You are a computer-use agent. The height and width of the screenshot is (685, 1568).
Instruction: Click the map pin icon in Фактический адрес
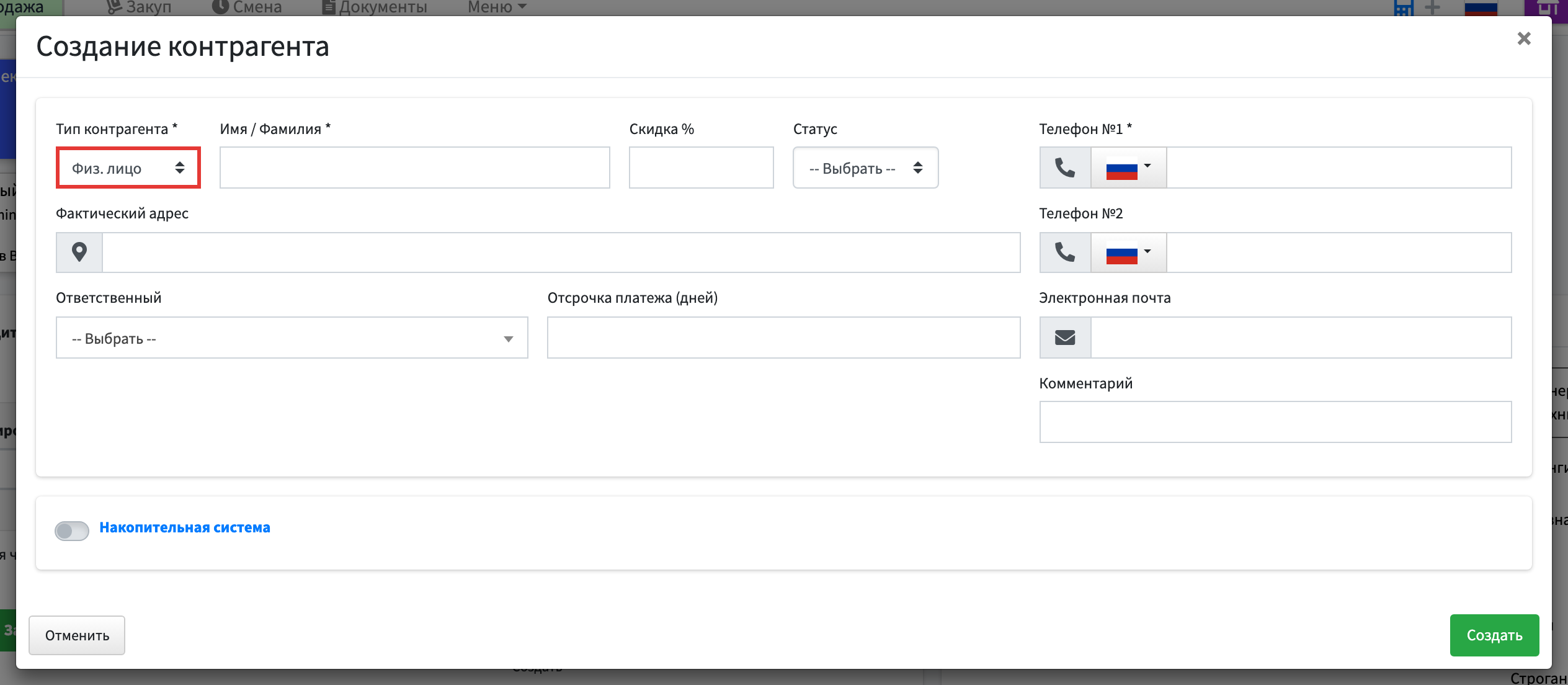pos(79,252)
